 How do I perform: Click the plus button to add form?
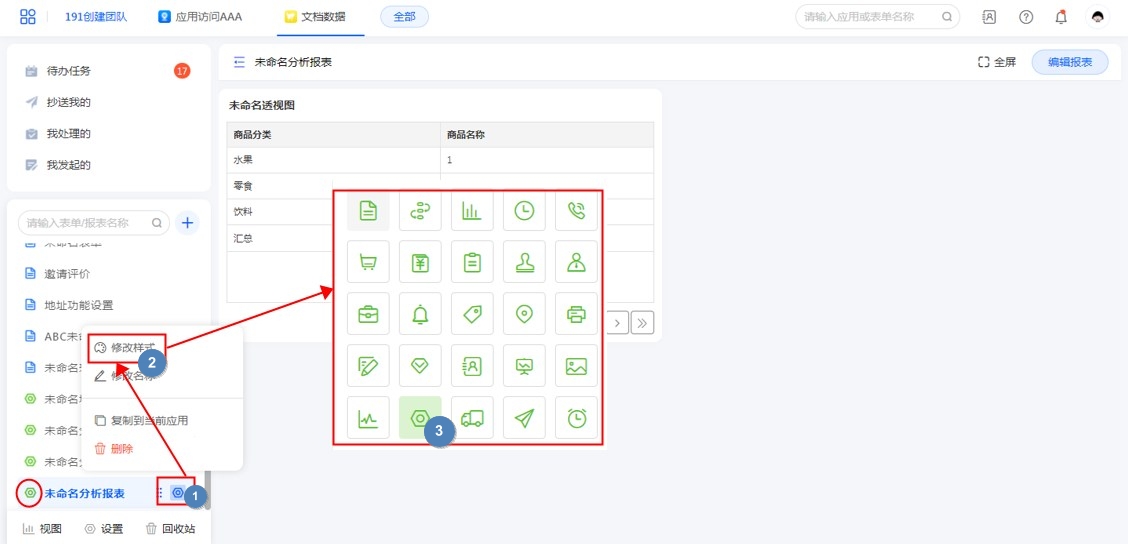point(187,223)
